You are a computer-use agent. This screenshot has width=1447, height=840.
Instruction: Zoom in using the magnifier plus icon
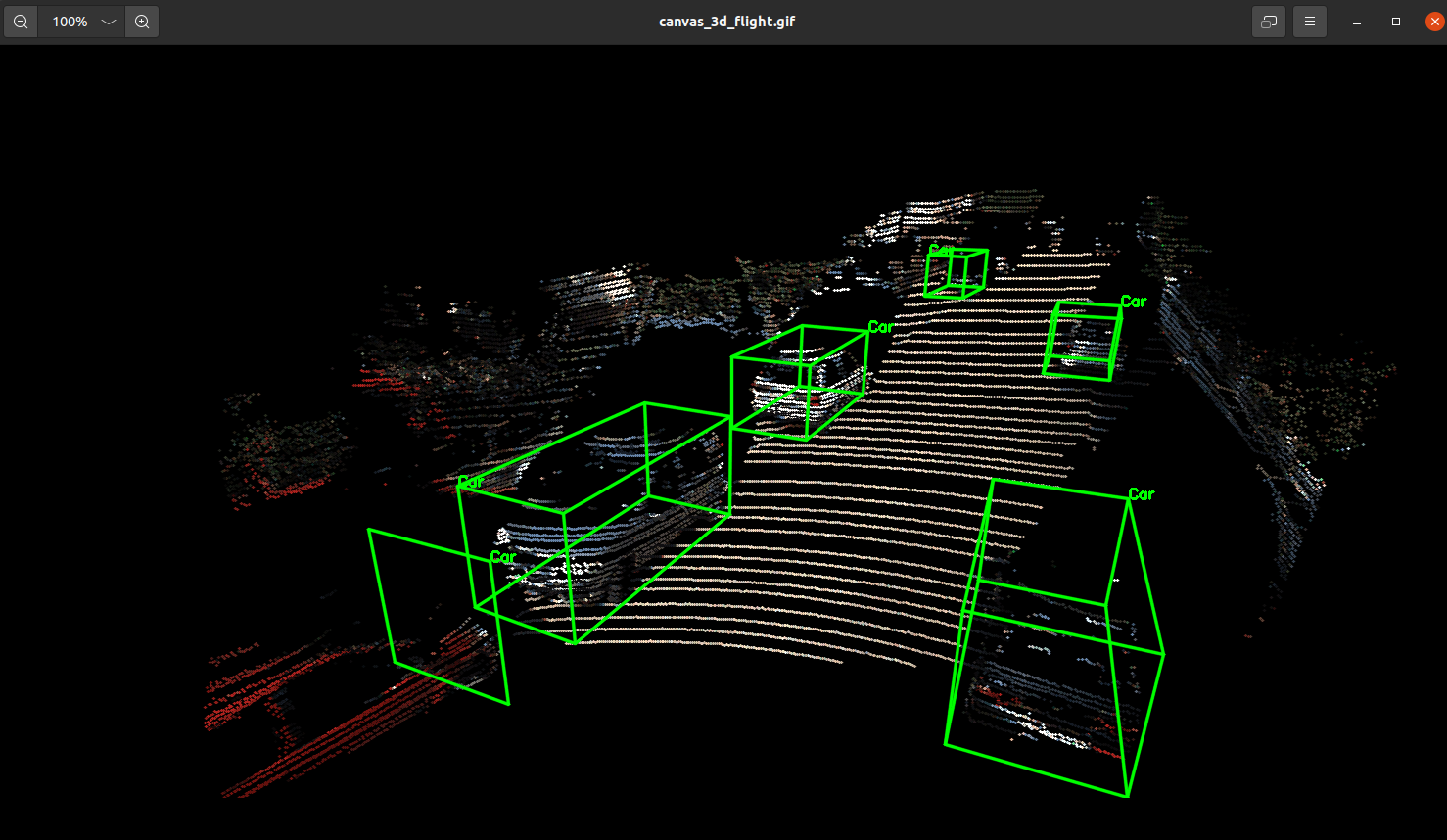[142, 22]
